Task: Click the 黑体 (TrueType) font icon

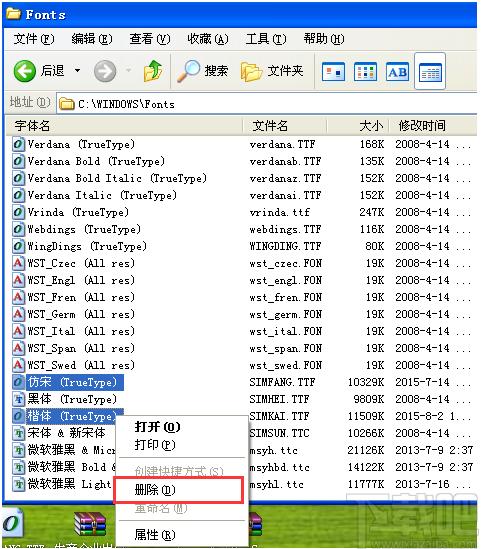Action: (x=18, y=399)
